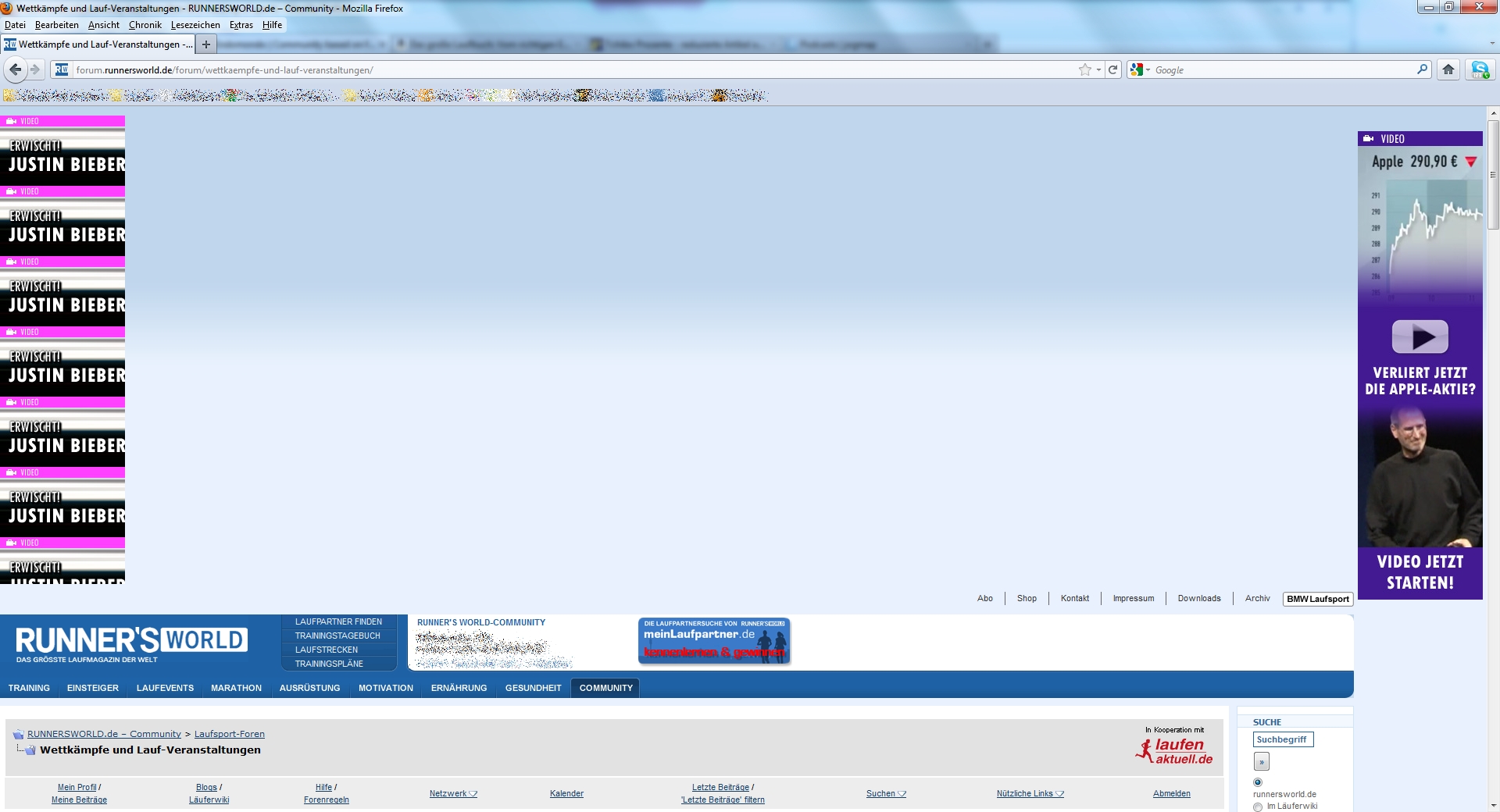Expand the Nützliche Links dropdown
The height and width of the screenshot is (812, 1500).
1030,793
